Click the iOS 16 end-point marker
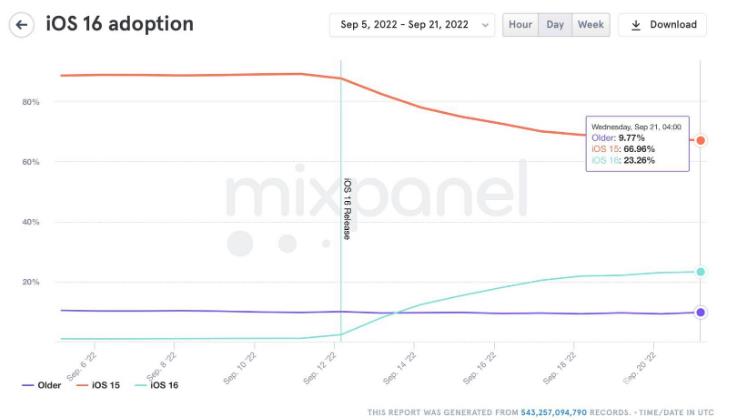 701,272
